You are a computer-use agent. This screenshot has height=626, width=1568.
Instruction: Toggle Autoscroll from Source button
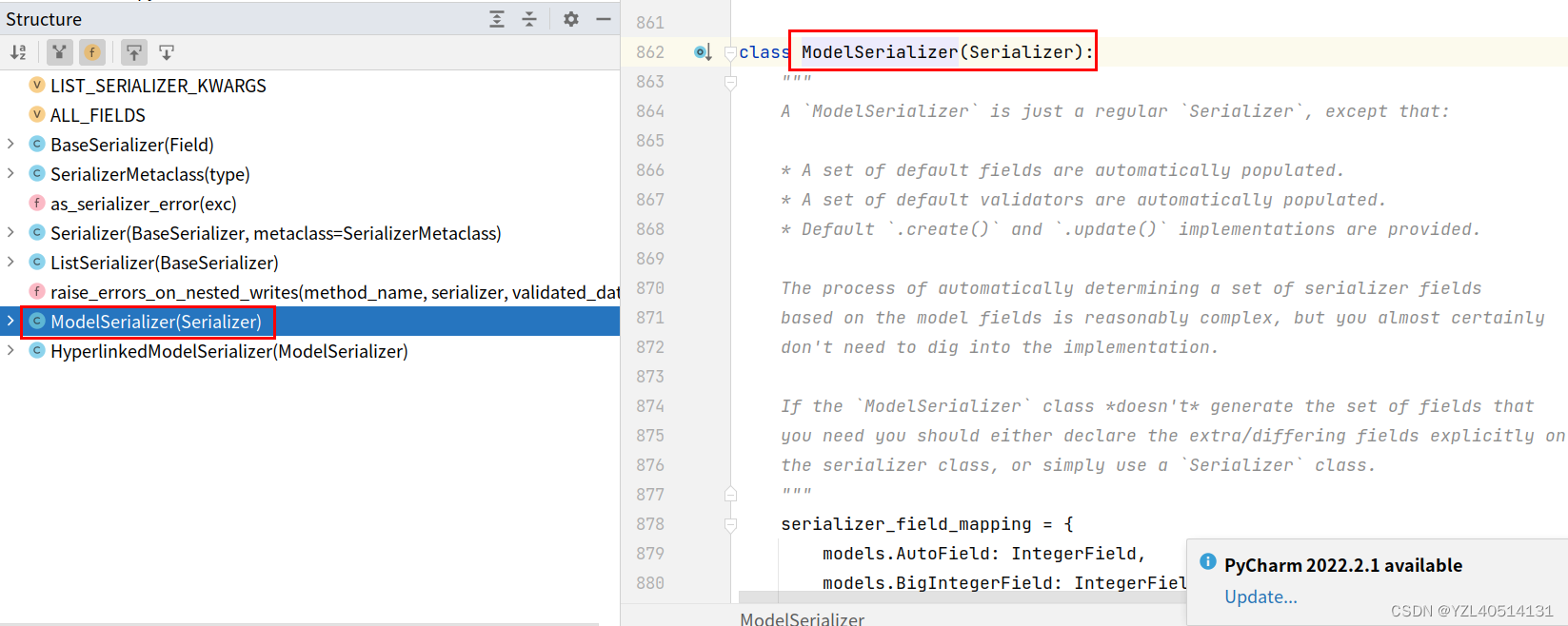tap(167, 52)
